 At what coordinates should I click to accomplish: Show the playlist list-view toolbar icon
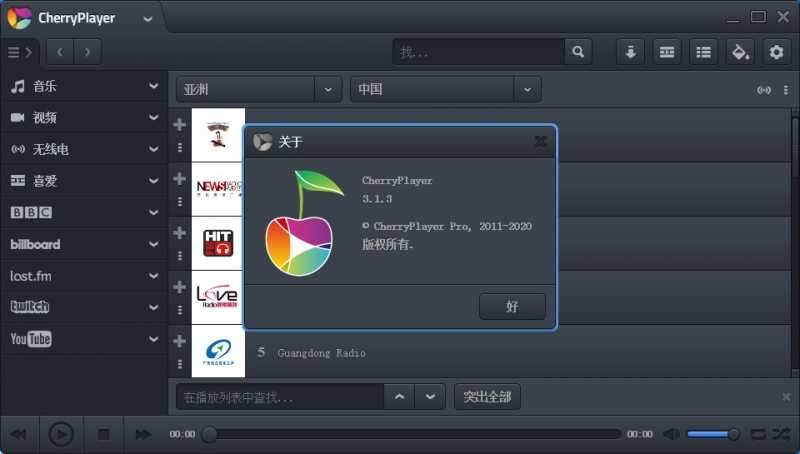click(x=704, y=52)
